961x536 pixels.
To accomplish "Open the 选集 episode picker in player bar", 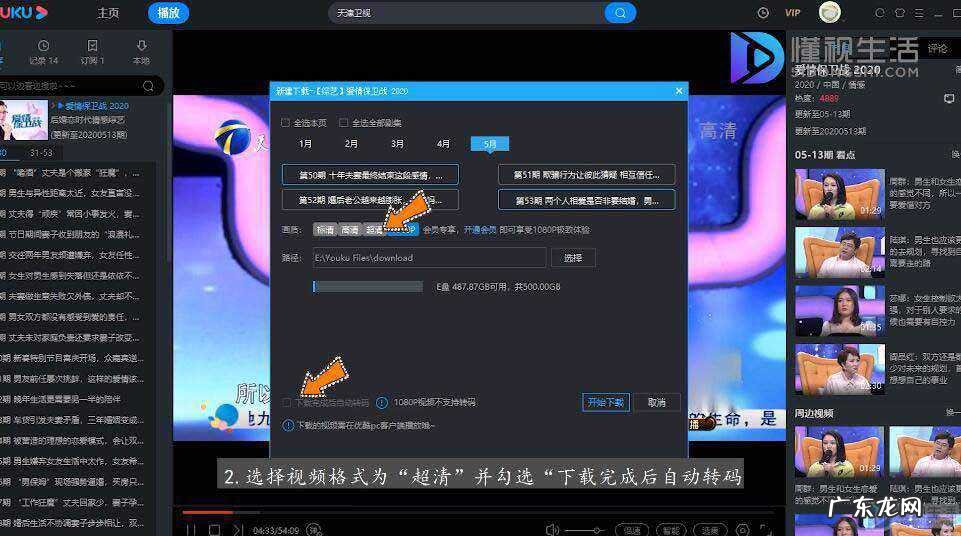I will (x=710, y=530).
